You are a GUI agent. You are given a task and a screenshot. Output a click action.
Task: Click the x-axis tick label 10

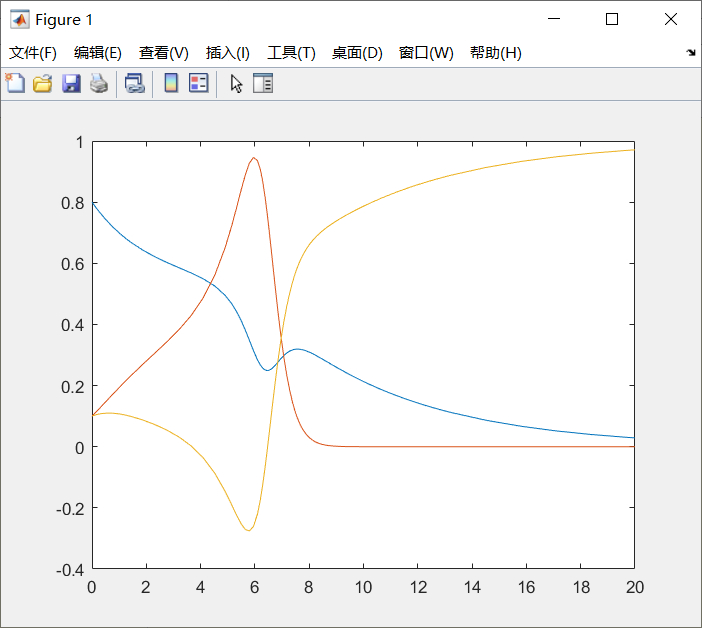pos(363,587)
